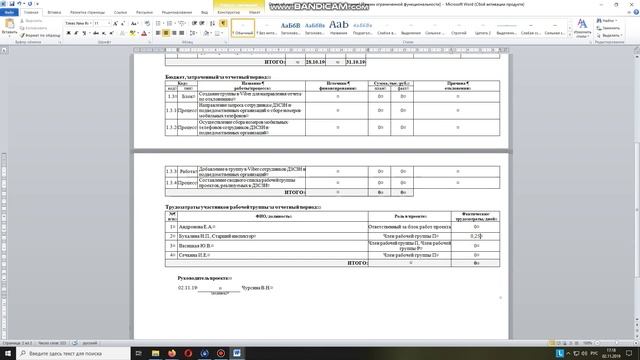
Task: Decrease font size with Shrink Font
Action: (123, 24)
